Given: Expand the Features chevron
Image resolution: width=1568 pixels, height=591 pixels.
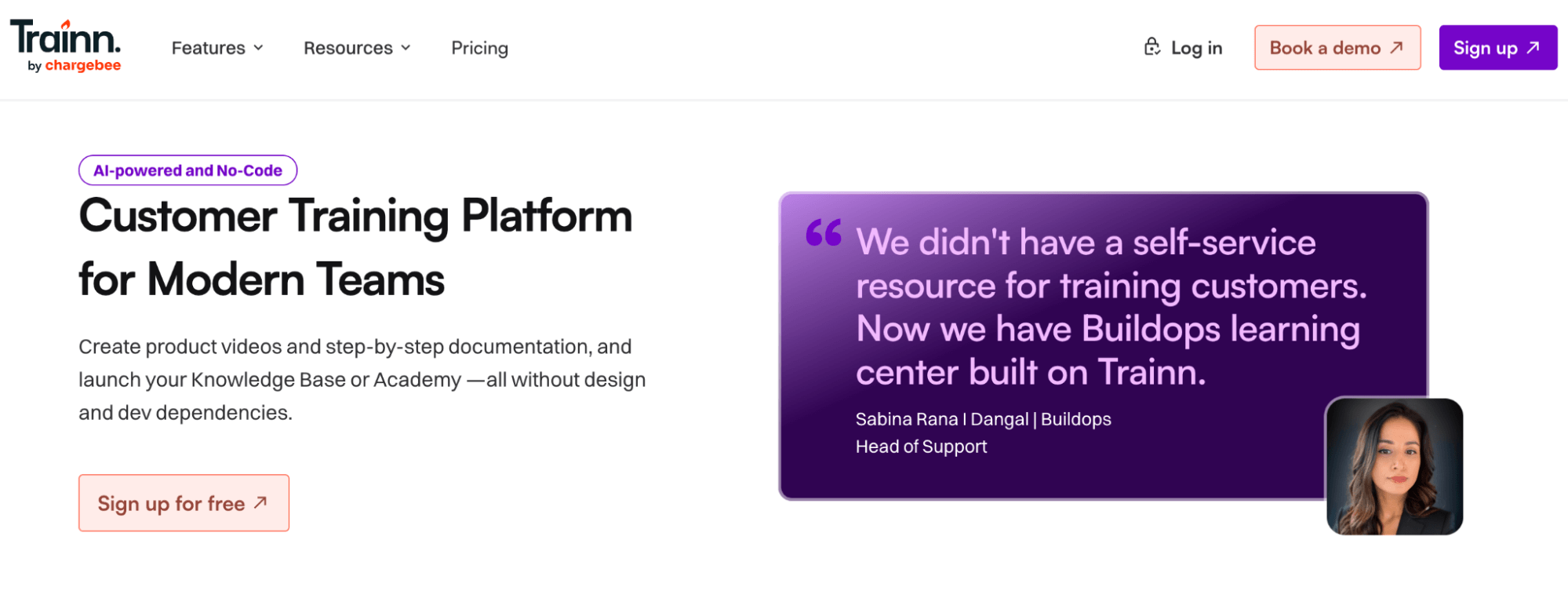Looking at the screenshot, I should pos(259,48).
